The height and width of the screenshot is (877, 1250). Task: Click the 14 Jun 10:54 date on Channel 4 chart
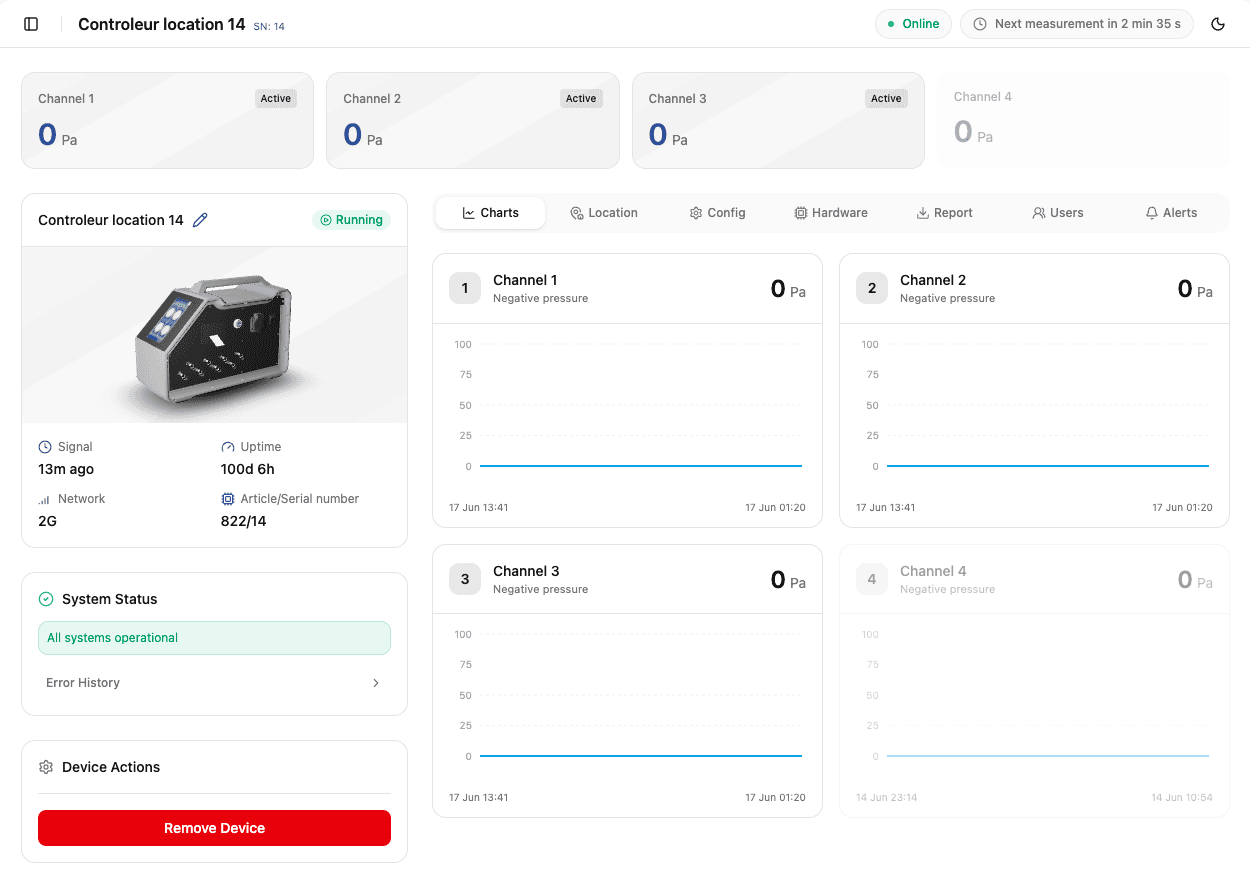[1182, 798]
